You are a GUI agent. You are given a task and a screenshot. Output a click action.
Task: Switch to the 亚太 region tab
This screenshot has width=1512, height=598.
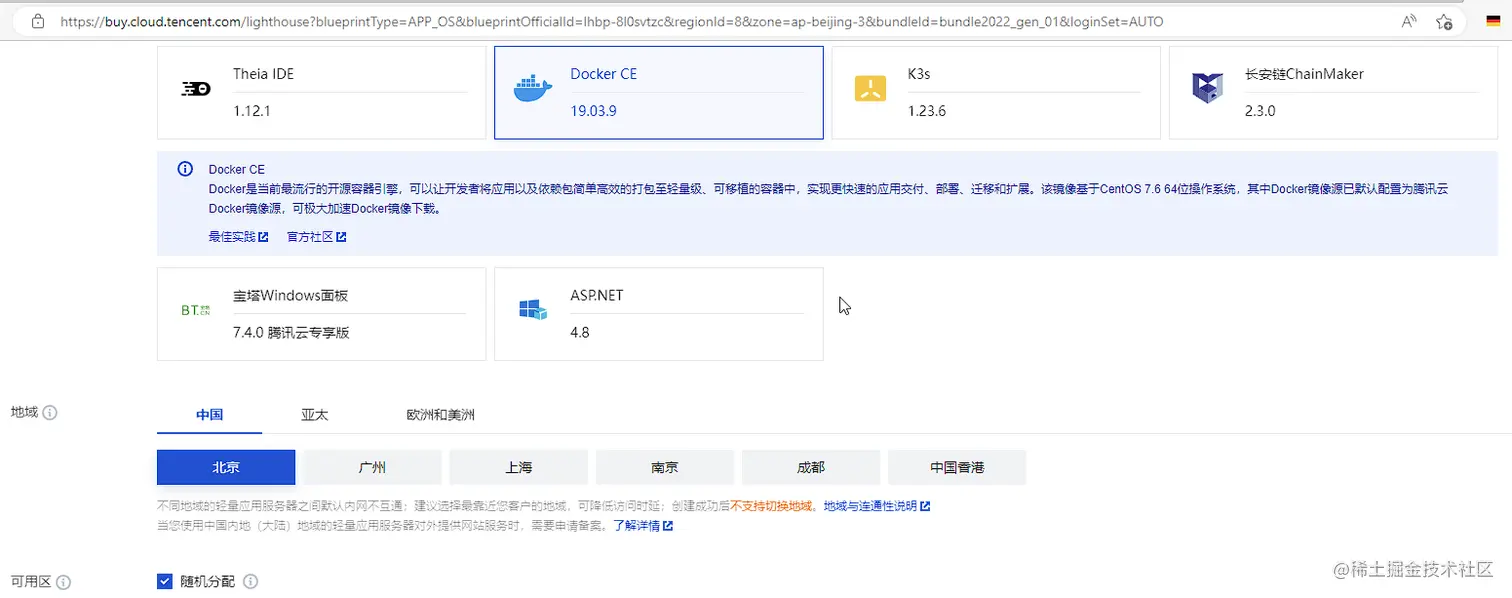[315, 414]
